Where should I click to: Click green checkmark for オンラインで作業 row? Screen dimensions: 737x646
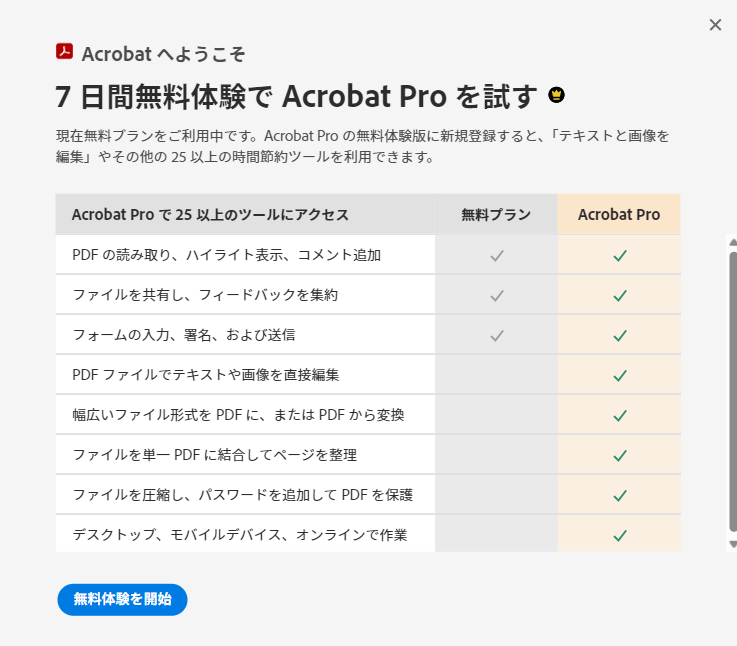point(620,536)
